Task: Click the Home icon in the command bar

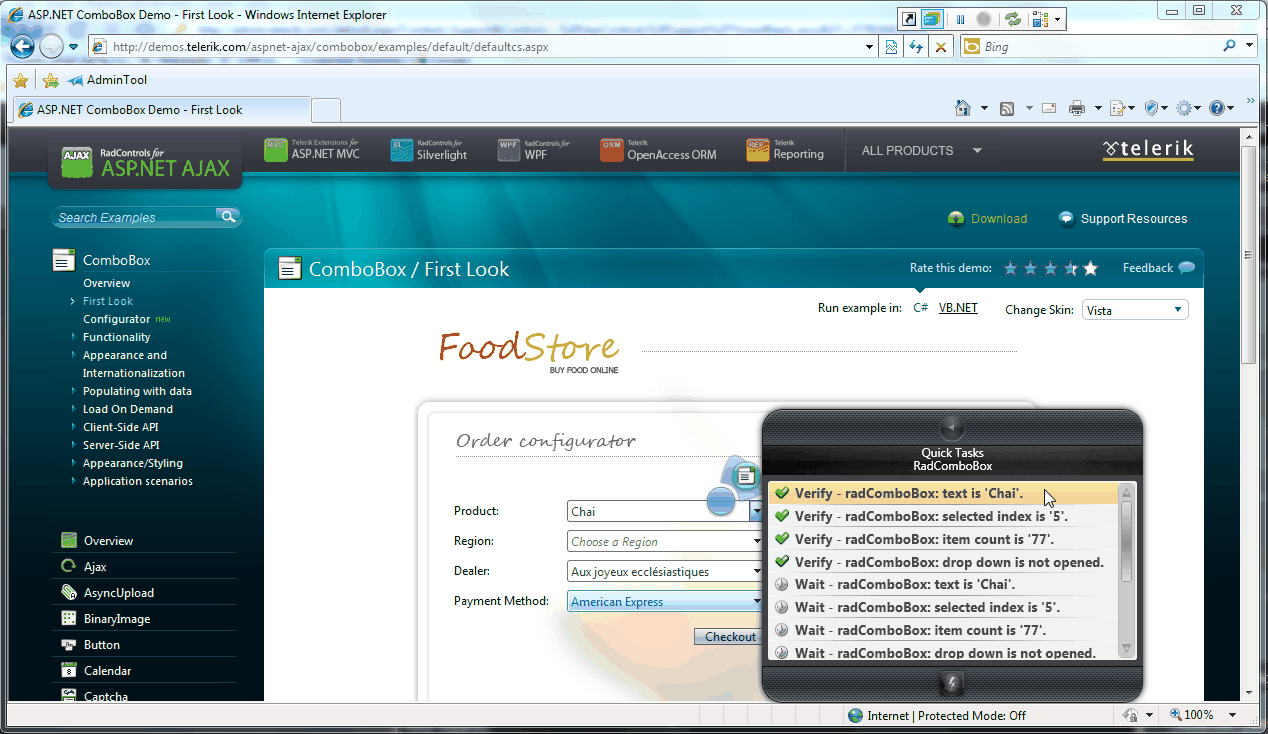Action: click(962, 108)
